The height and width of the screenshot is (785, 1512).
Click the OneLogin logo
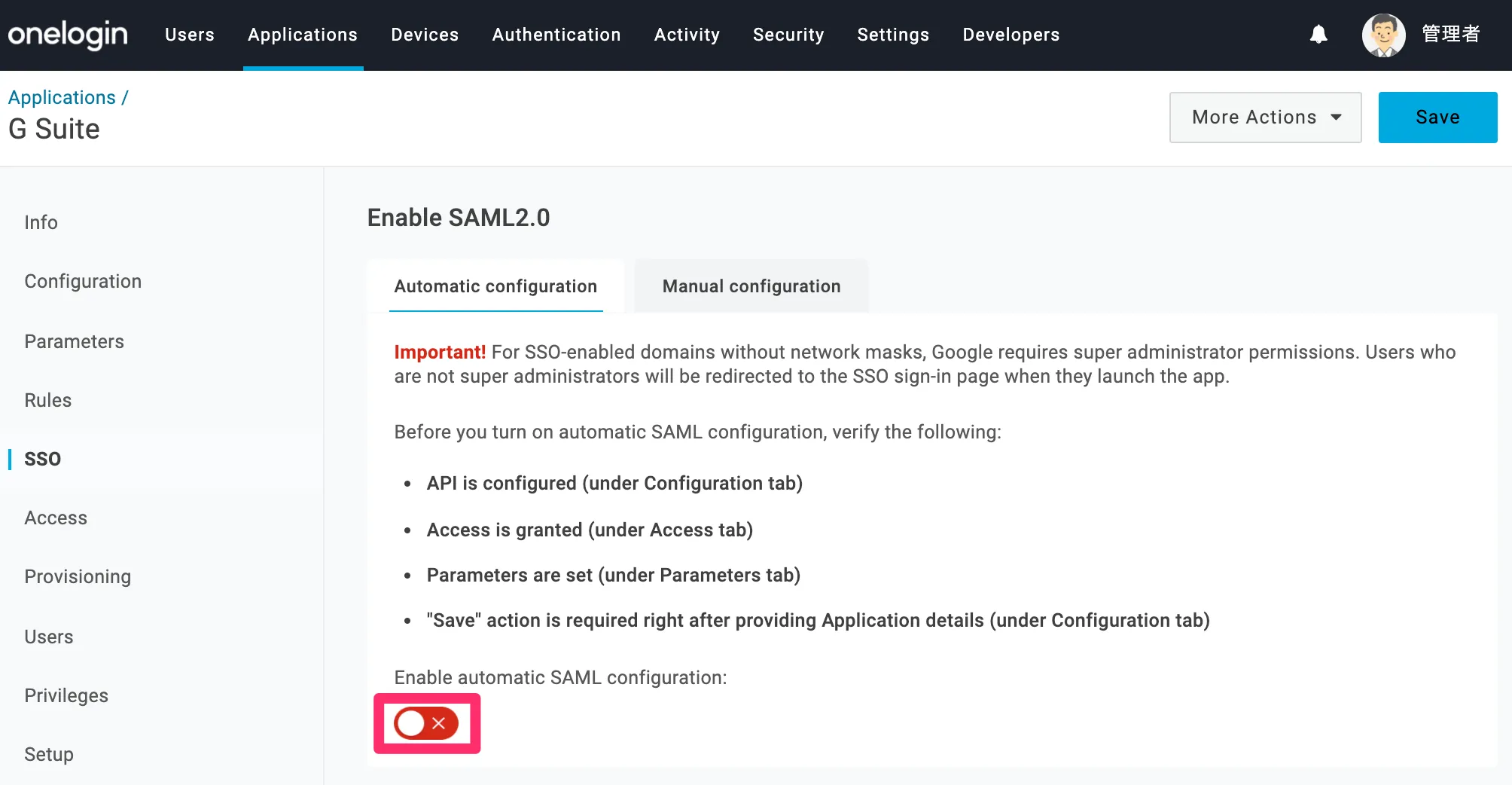click(68, 35)
